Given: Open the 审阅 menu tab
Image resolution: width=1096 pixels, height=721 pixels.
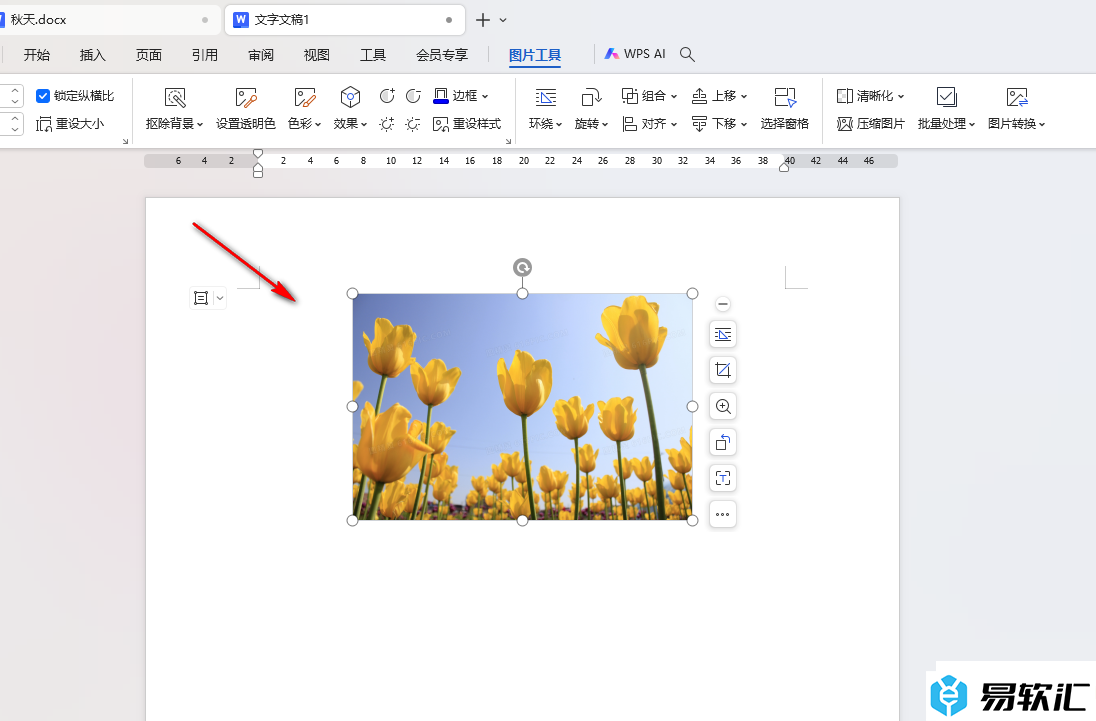Looking at the screenshot, I should [261, 54].
